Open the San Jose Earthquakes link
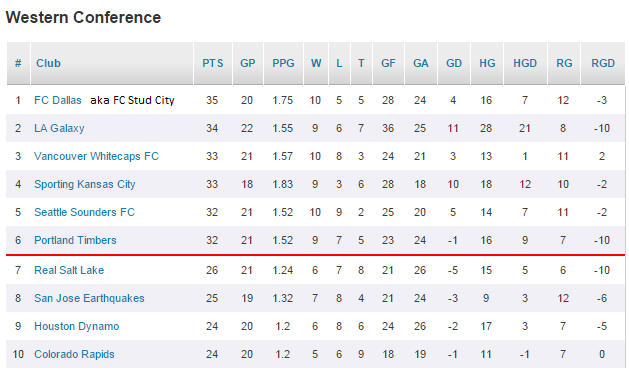Viewport: 629px width, 378px height. tap(89, 298)
